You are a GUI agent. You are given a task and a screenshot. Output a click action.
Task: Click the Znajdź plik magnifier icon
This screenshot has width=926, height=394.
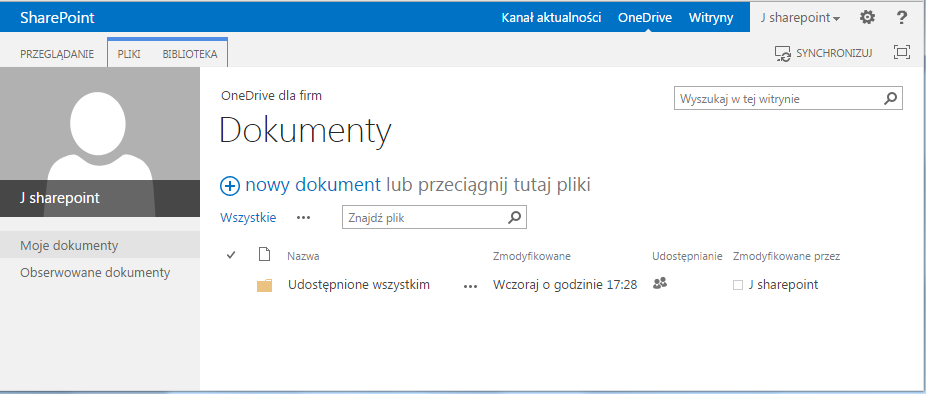(514, 217)
